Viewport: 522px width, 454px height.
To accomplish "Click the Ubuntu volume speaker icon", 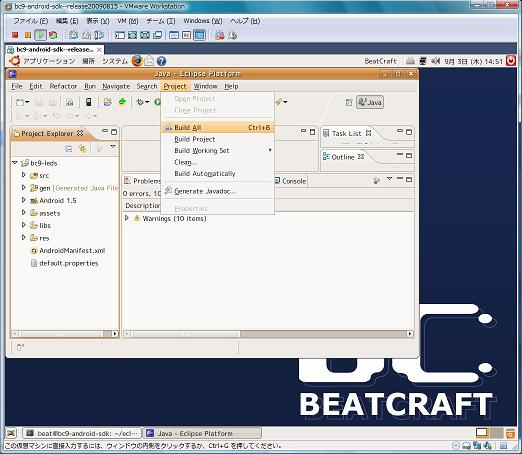I will pyautogui.click(x=436, y=61).
